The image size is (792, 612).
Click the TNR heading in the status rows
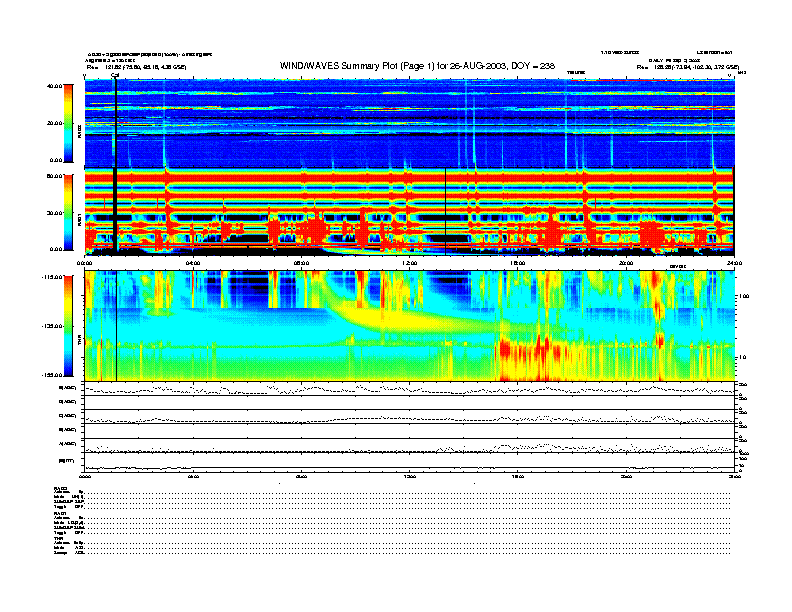point(58,538)
